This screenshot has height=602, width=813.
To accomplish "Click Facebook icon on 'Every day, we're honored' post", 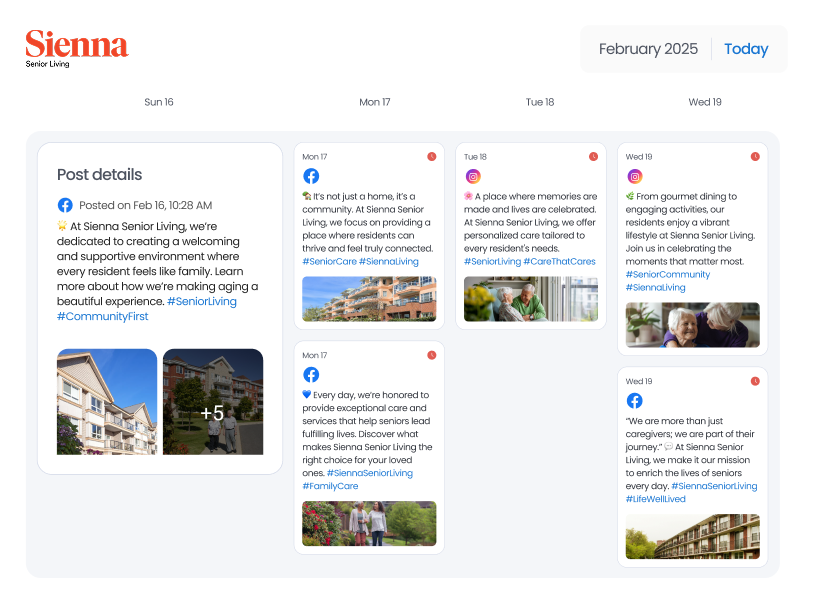I will [311, 374].
